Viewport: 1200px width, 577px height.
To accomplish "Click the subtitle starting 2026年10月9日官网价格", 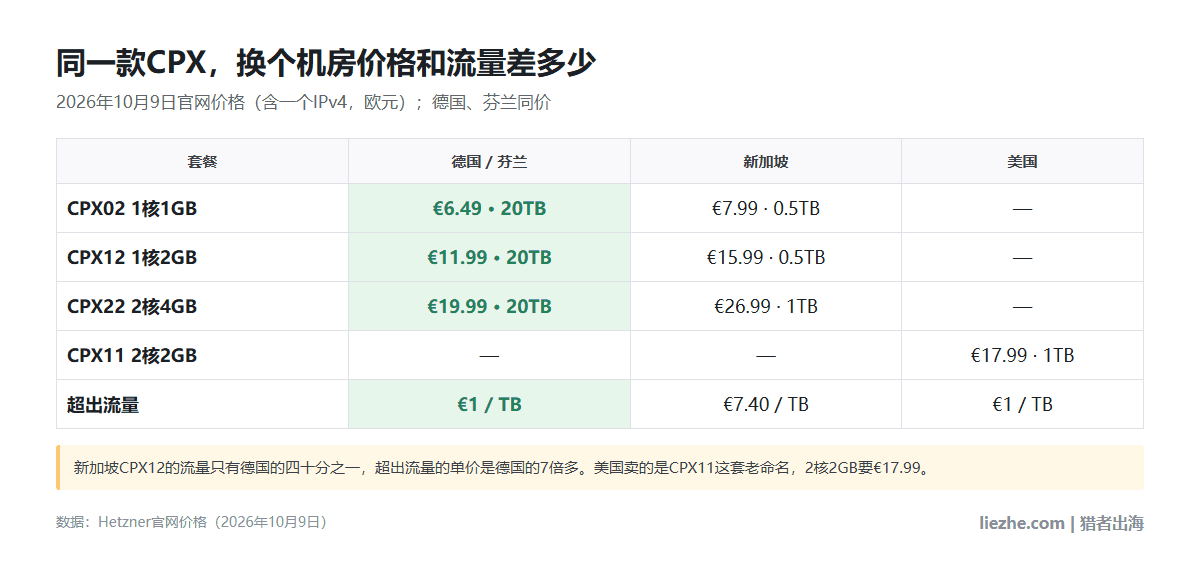I will pyautogui.click(x=303, y=102).
